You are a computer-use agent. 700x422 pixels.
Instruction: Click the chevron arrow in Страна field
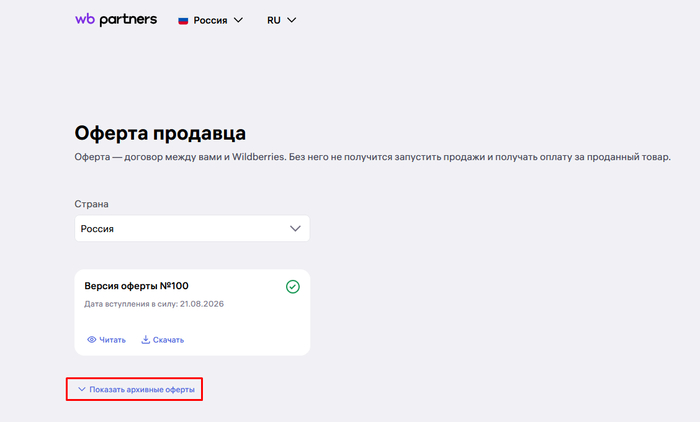coord(295,229)
